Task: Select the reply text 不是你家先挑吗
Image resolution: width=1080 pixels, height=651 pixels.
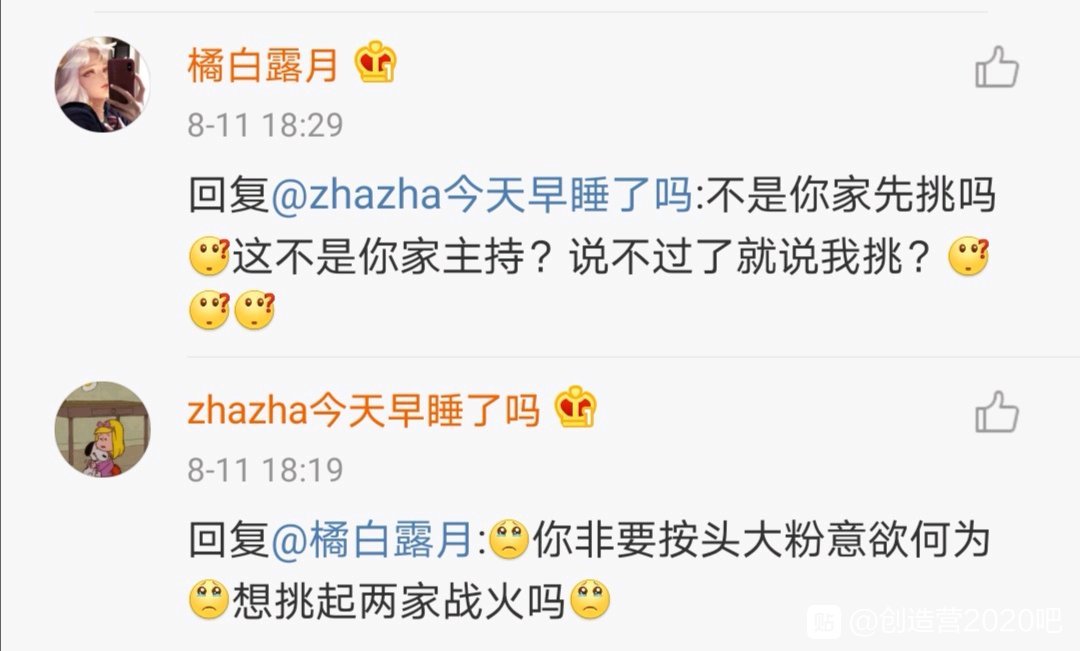Action: (x=851, y=194)
